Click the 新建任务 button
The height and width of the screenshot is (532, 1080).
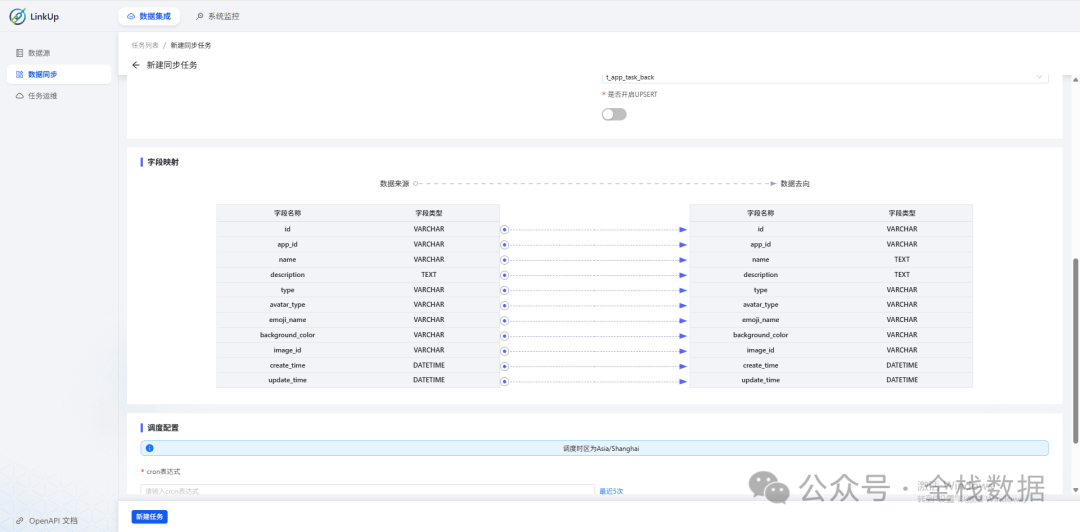coord(150,516)
